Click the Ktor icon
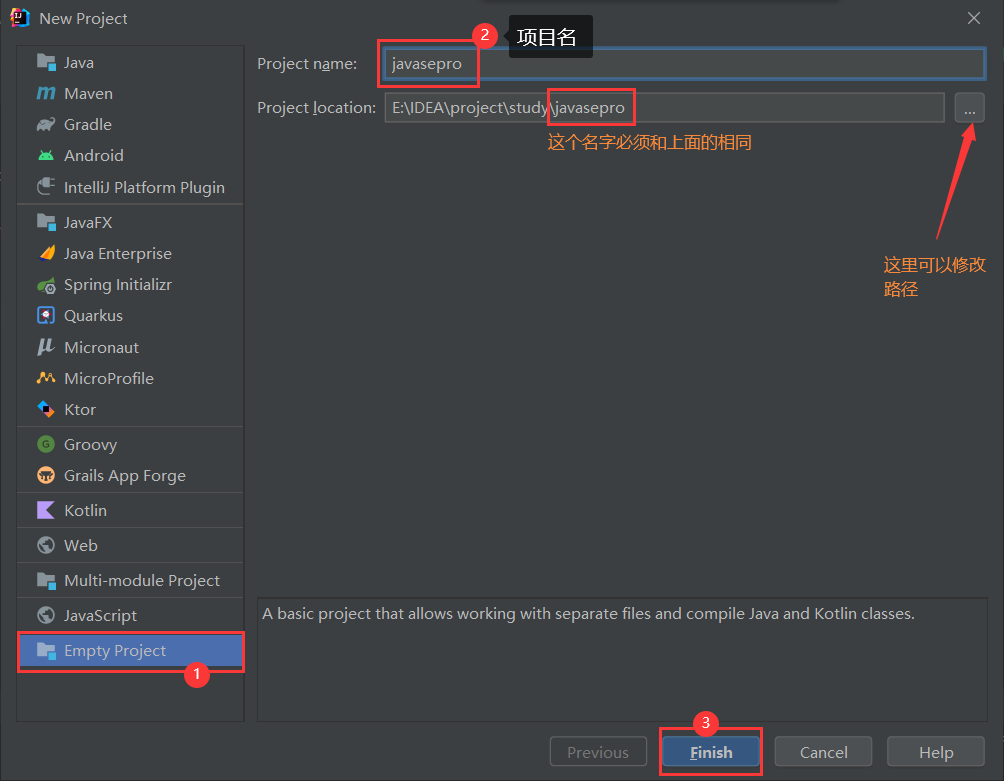The width and height of the screenshot is (1004, 781). point(46,409)
